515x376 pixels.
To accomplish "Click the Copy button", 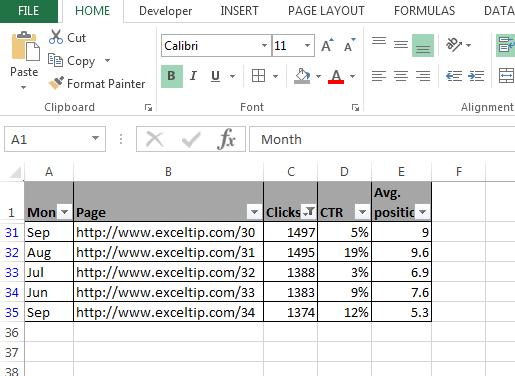I will [x=72, y=61].
